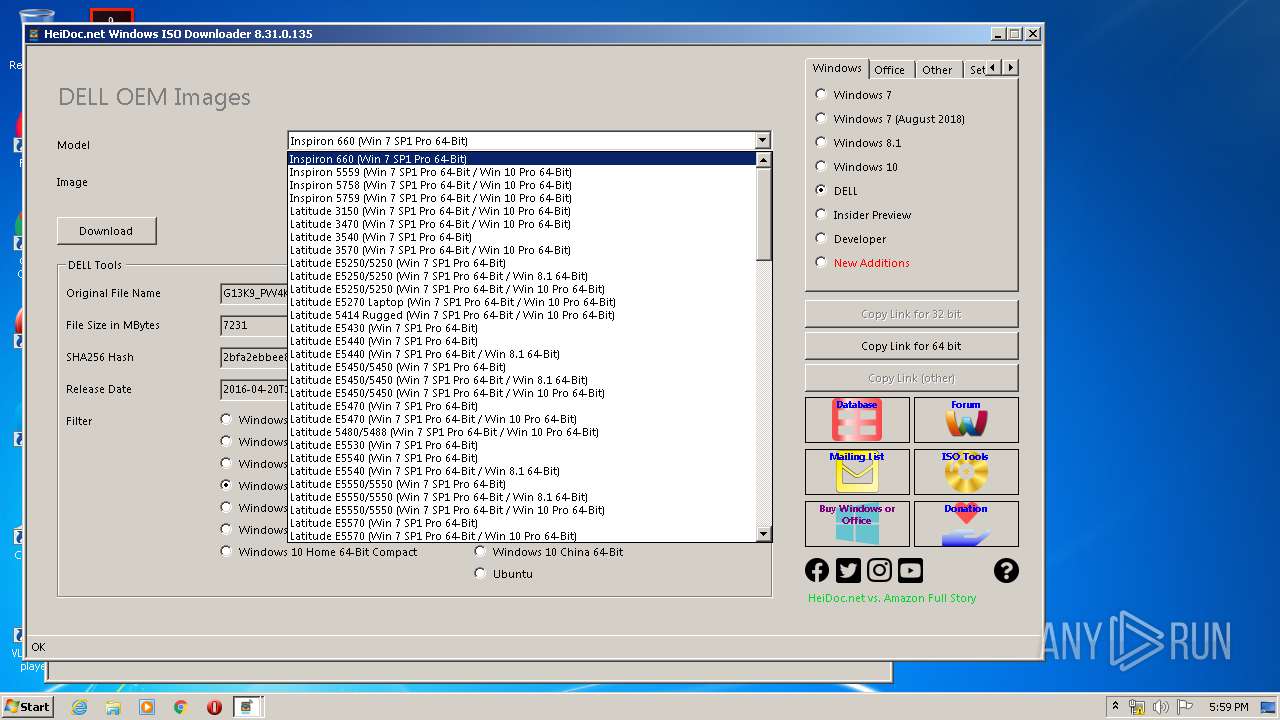1280x720 pixels.
Task: Click the Original File Name field
Action: 254,293
